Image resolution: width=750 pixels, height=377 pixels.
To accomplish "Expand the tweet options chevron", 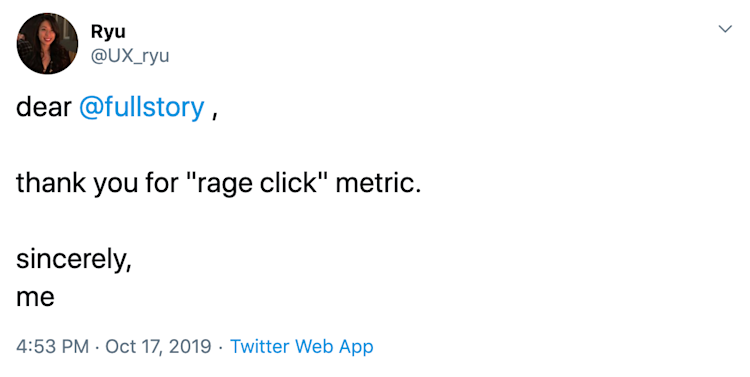I will 725,29.
